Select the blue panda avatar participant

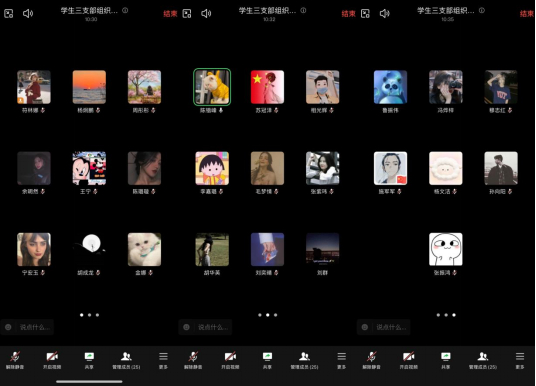[390, 87]
